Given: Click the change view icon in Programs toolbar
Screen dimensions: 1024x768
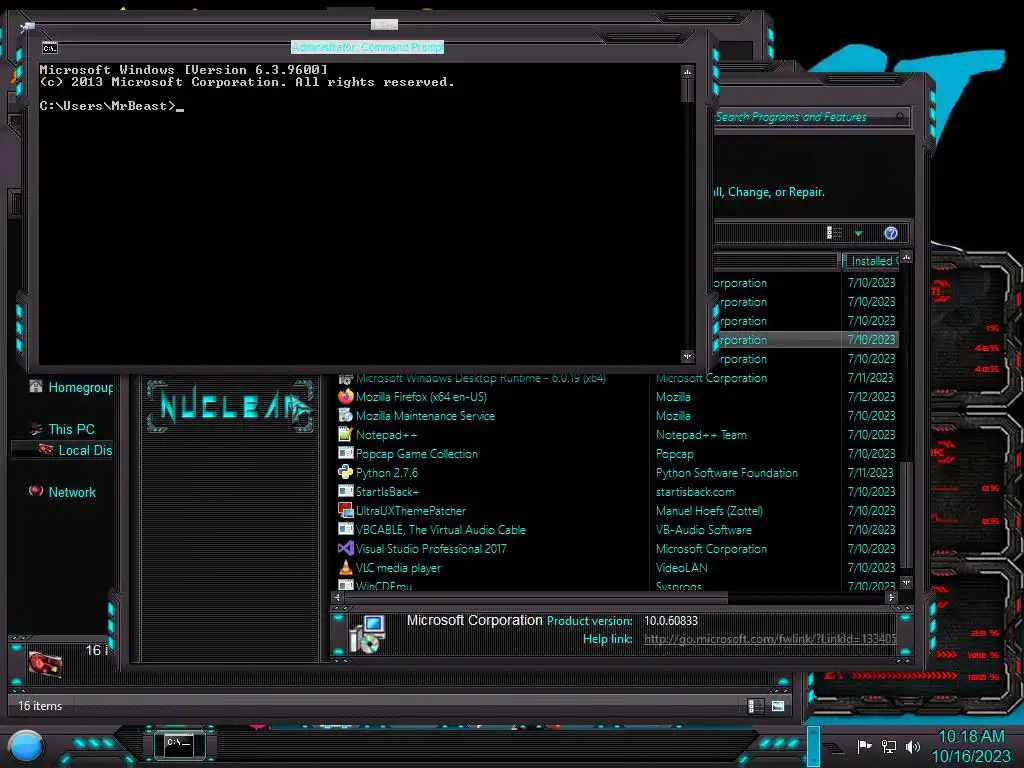Looking at the screenshot, I should (x=834, y=233).
